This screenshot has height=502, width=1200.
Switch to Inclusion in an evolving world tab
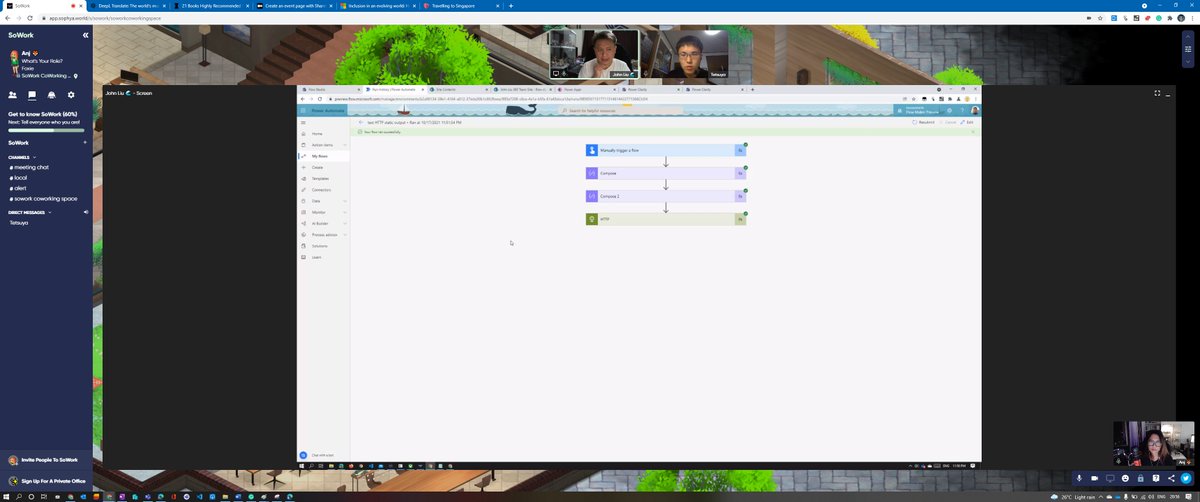click(x=378, y=5)
